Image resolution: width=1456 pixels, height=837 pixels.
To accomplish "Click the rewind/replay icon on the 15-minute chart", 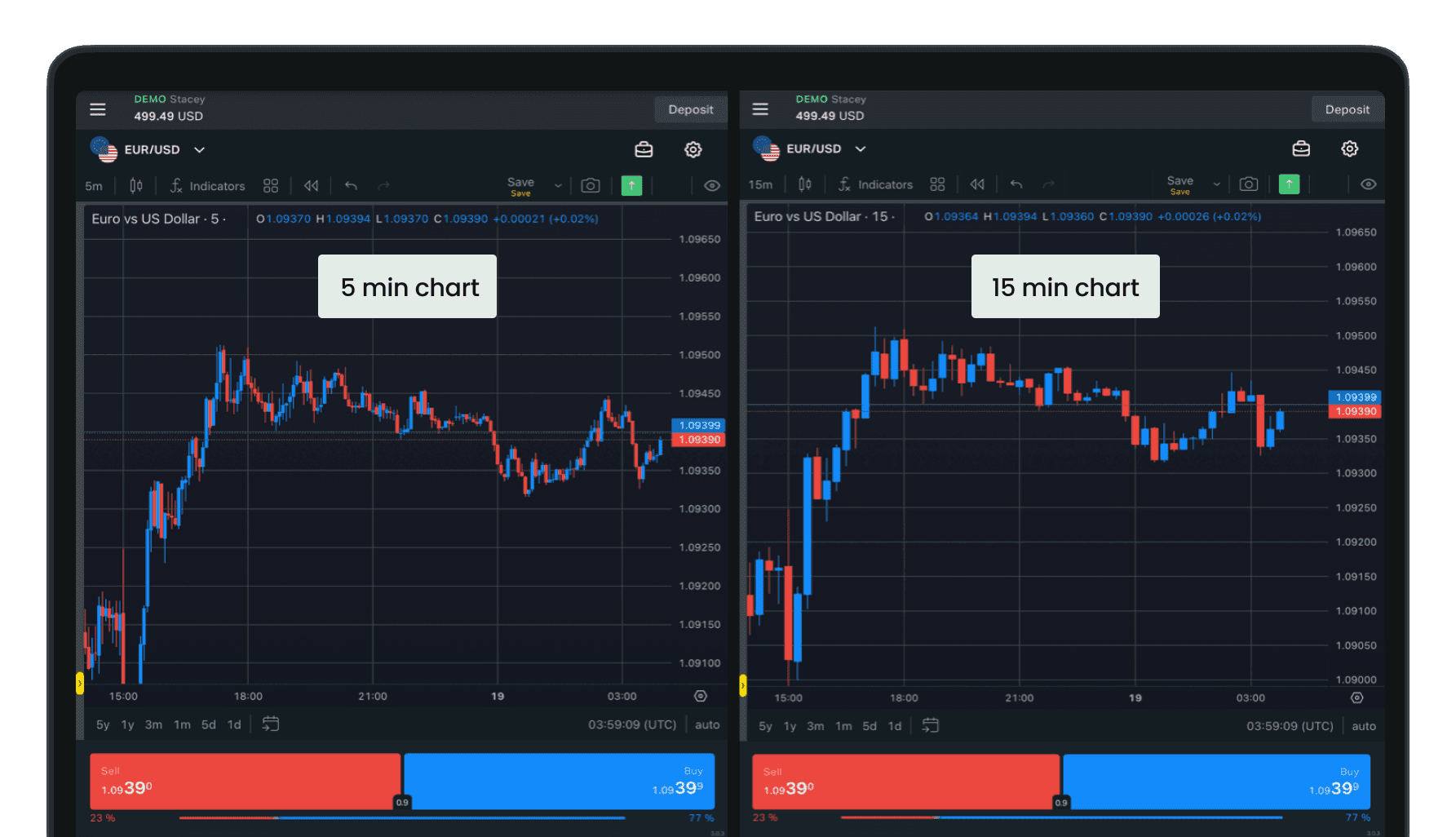I will pyautogui.click(x=976, y=184).
